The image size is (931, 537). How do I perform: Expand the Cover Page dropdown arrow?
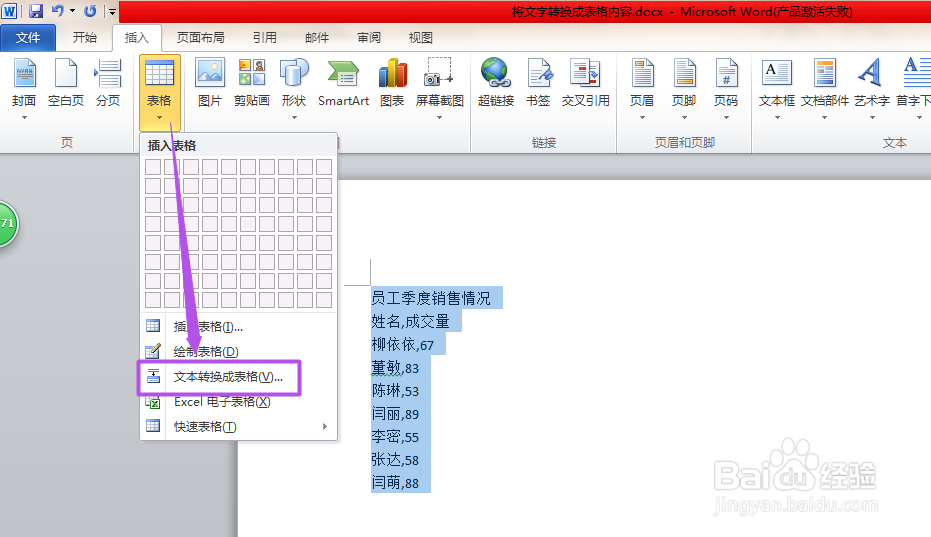click(x=24, y=118)
